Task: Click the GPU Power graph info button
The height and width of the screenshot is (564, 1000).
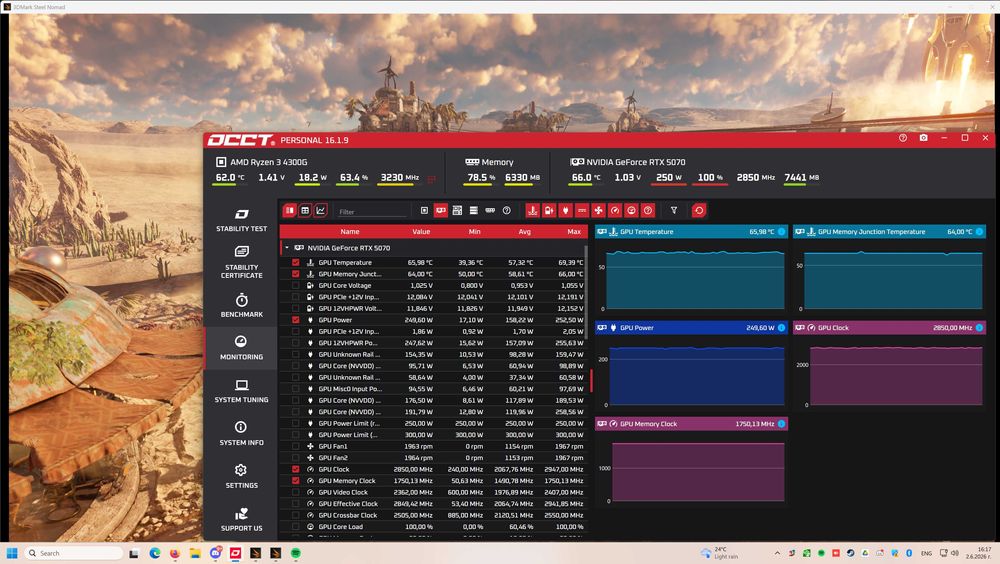Action: coord(781,327)
